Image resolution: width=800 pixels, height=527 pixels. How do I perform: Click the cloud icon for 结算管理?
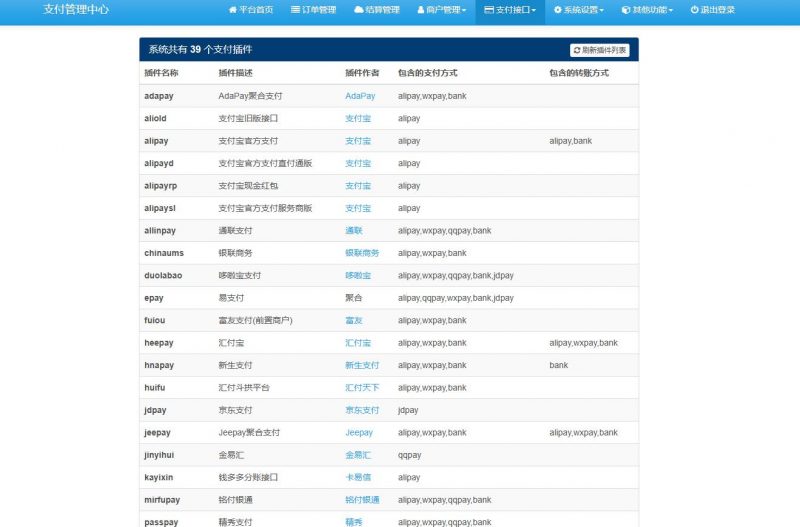(x=359, y=10)
